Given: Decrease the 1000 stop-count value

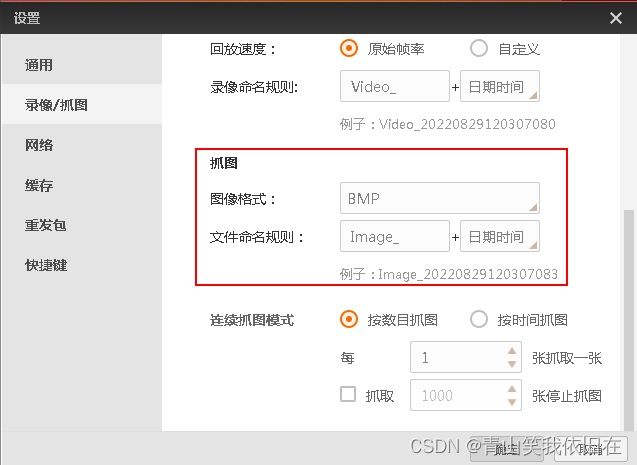Looking at the screenshot, I should [512, 402].
